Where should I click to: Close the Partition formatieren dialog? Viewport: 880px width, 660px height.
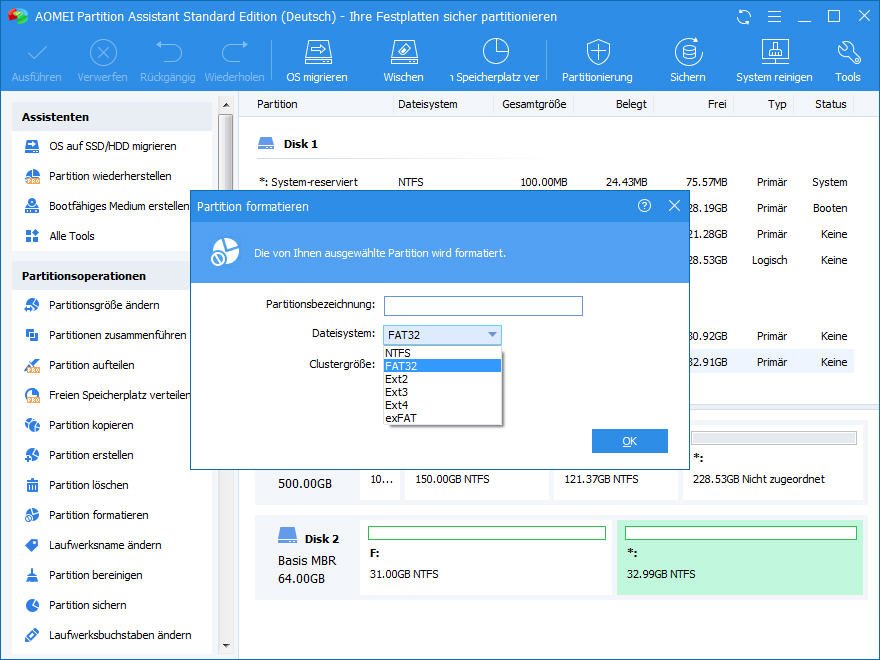674,206
